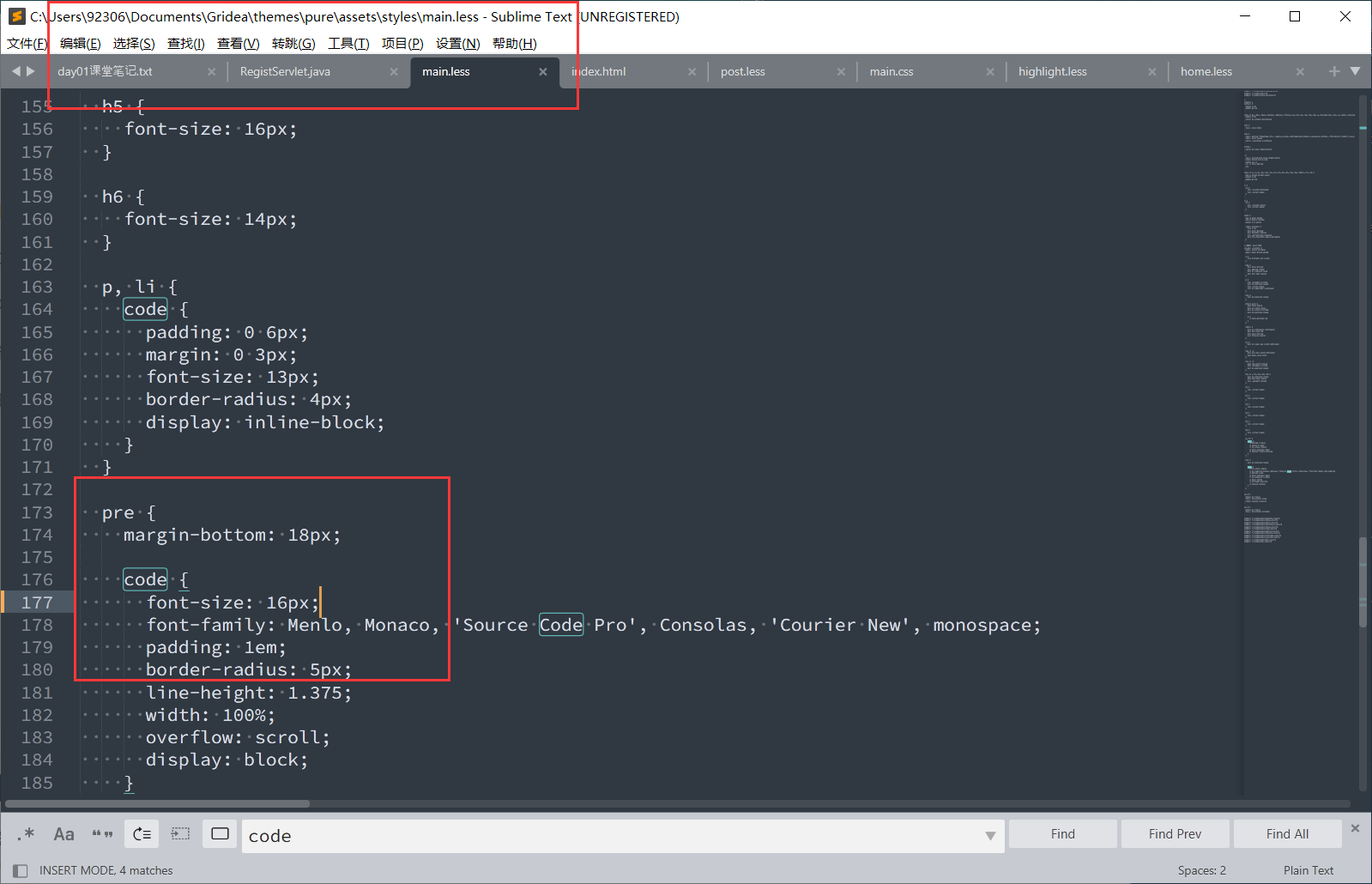Click line number 177 in gutter

(x=37, y=602)
